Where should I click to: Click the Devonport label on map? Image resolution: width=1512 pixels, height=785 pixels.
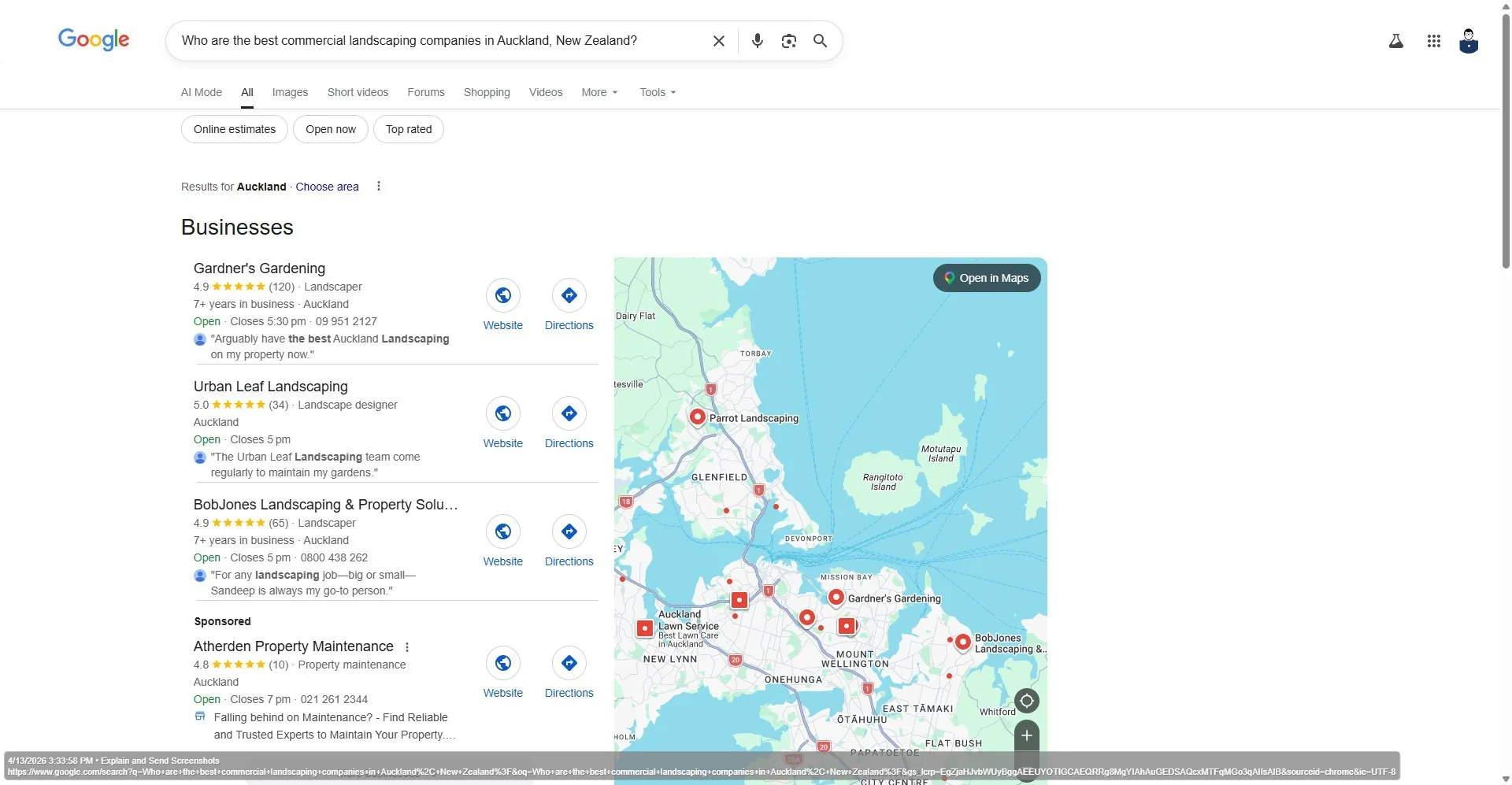coord(808,539)
